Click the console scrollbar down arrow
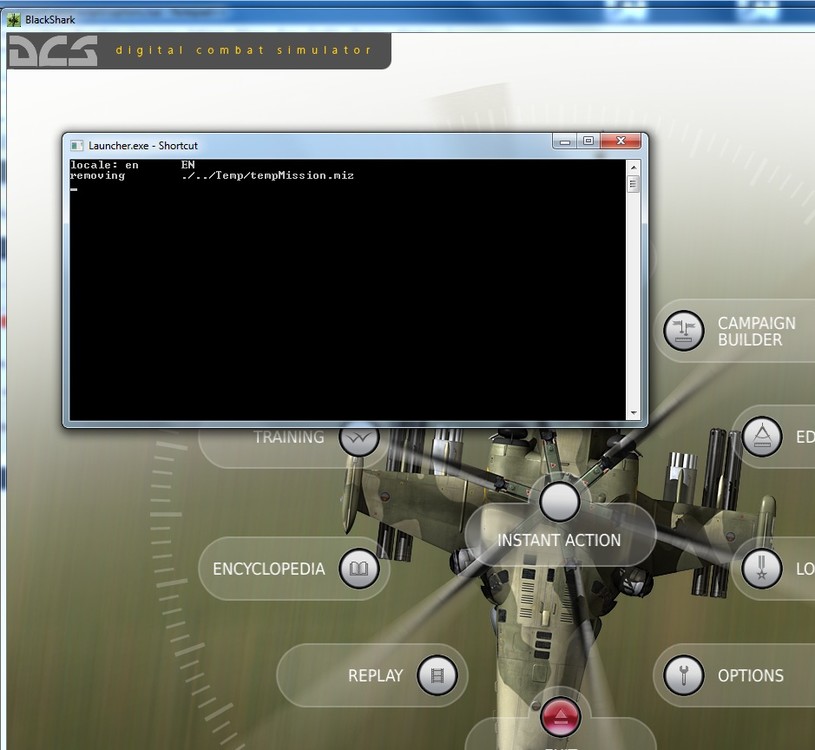 tap(633, 410)
